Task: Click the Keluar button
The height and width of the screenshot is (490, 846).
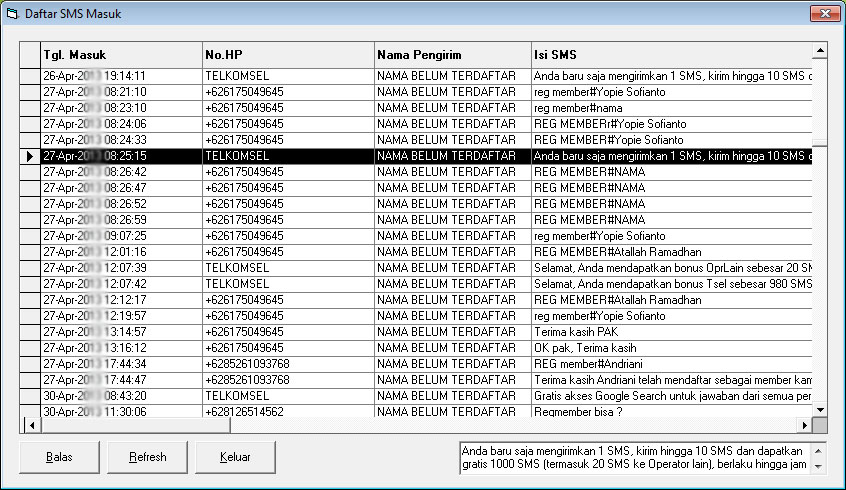Action: (235, 457)
